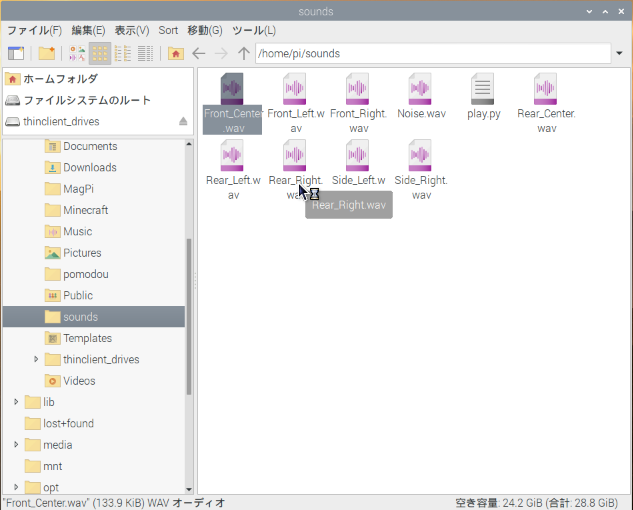Click free space status 空き容量 24.2 GiB
This screenshot has width=633, height=510.
[537, 503]
